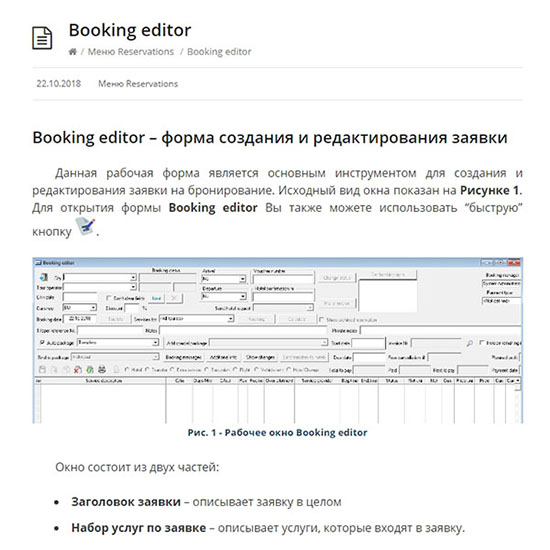Click the Private notes input field
Viewport: 550px width, 550px height.
tap(441, 330)
